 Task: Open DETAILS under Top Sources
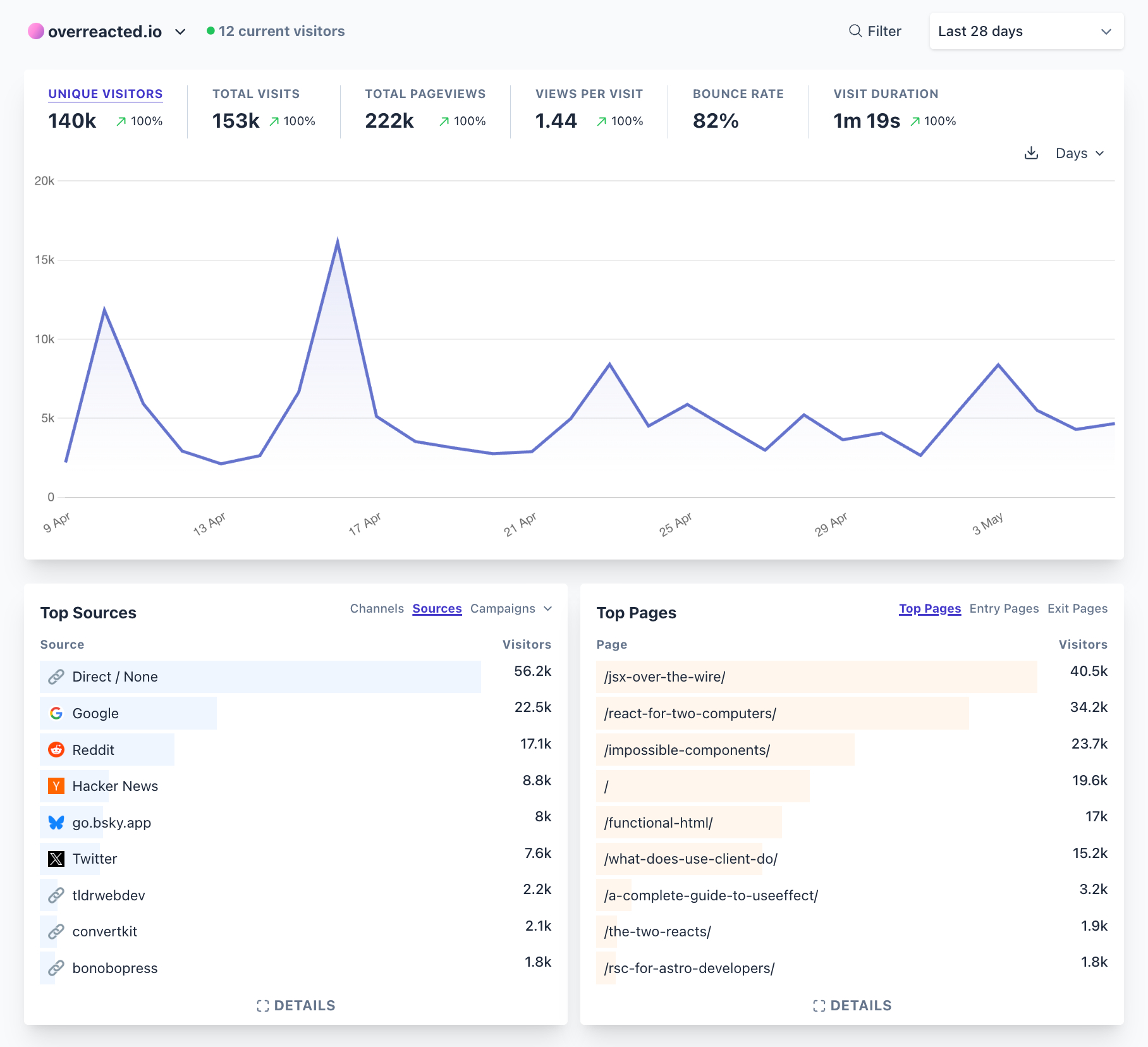[296, 1005]
